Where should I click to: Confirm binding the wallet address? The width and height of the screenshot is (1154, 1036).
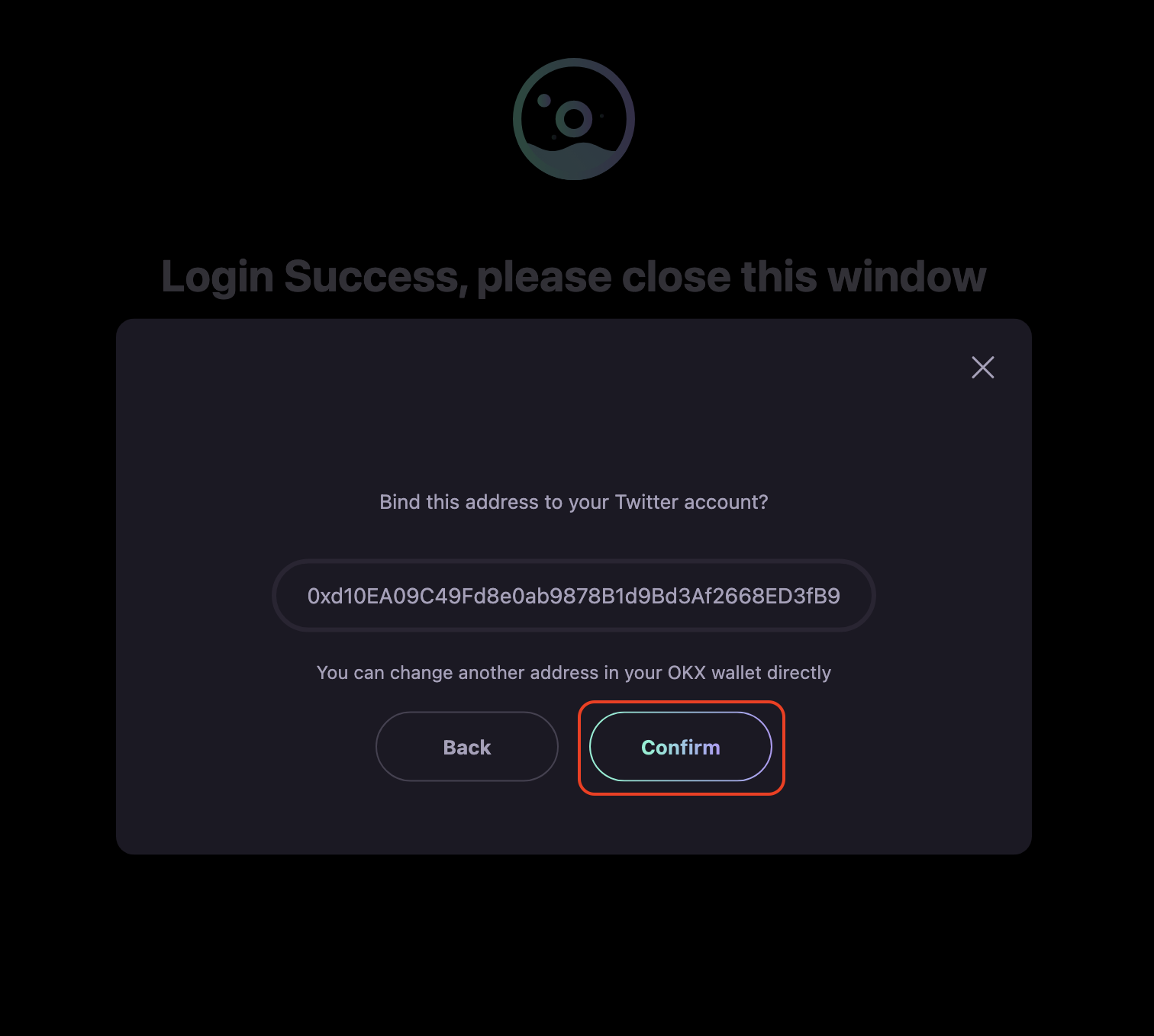point(681,747)
